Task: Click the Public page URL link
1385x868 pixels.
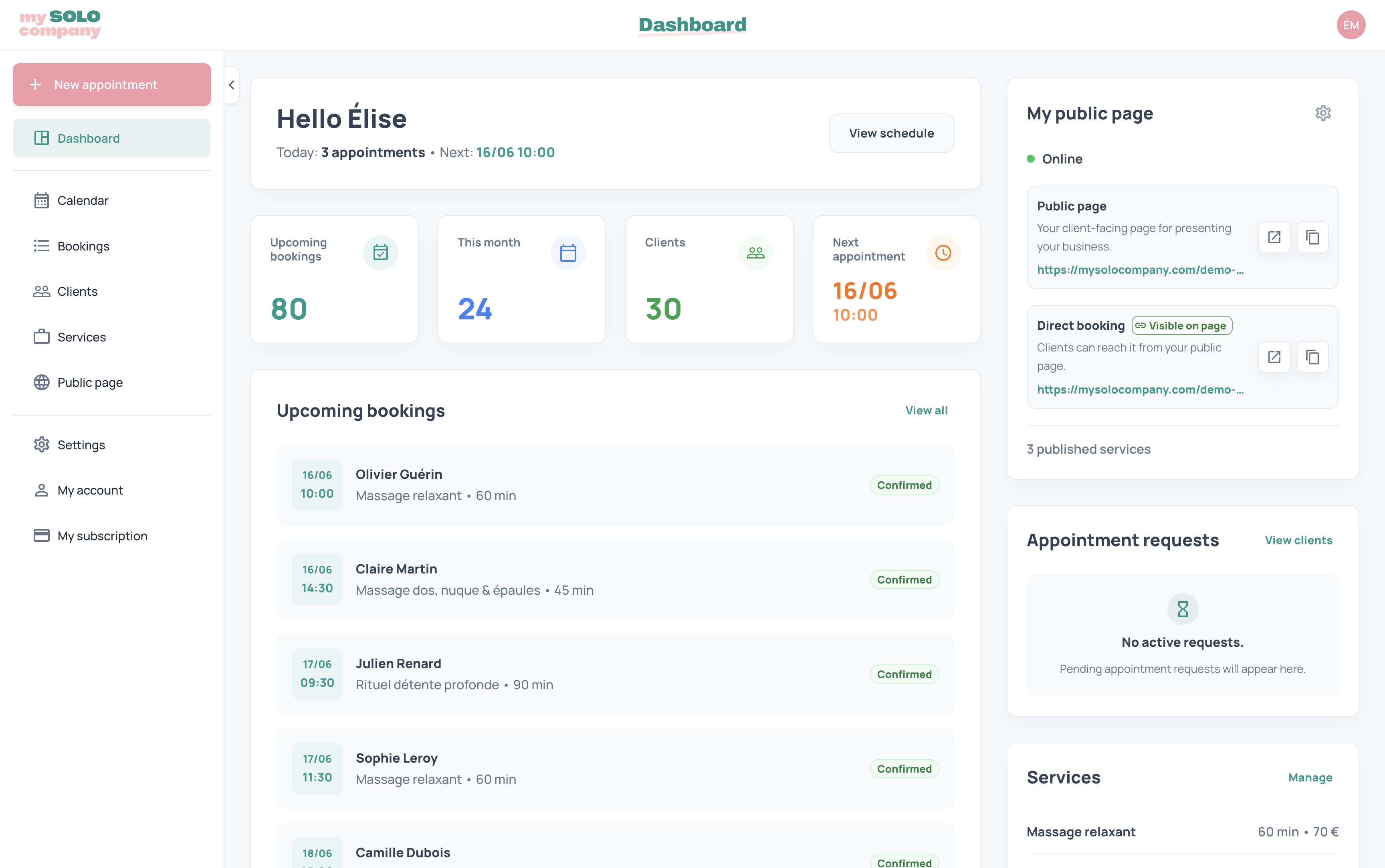Action: pyautogui.click(x=1140, y=270)
